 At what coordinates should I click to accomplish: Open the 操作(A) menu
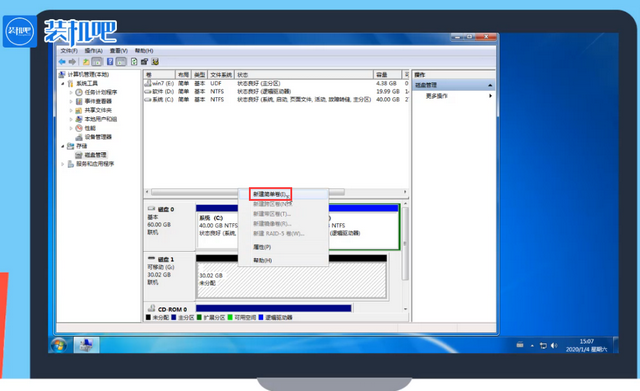point(93,51)
